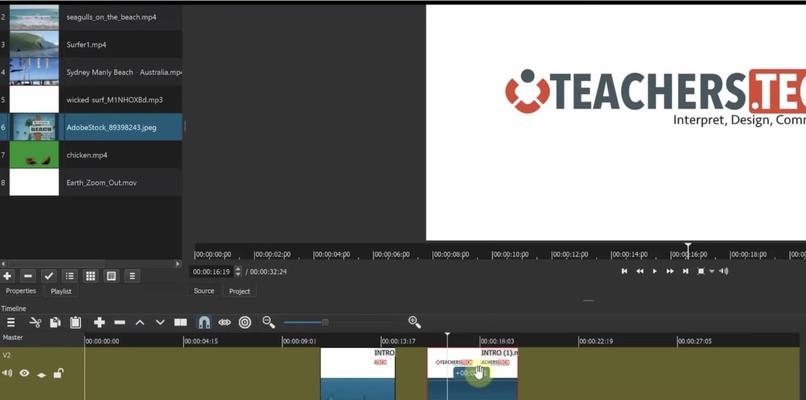Click the timecode spinner arrows

point(237,271)
